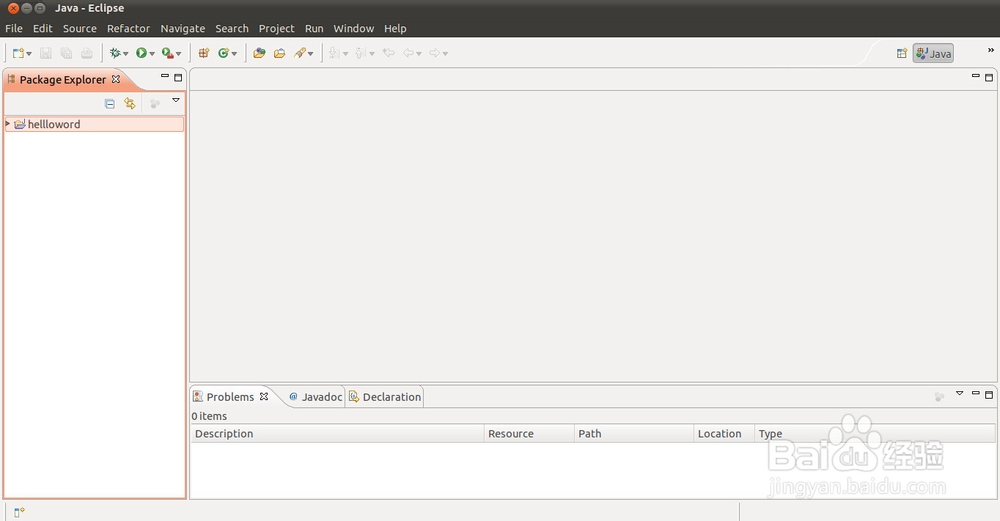
Task: Open the Run configurations dropdown arrow
Action: pos(152,54)
